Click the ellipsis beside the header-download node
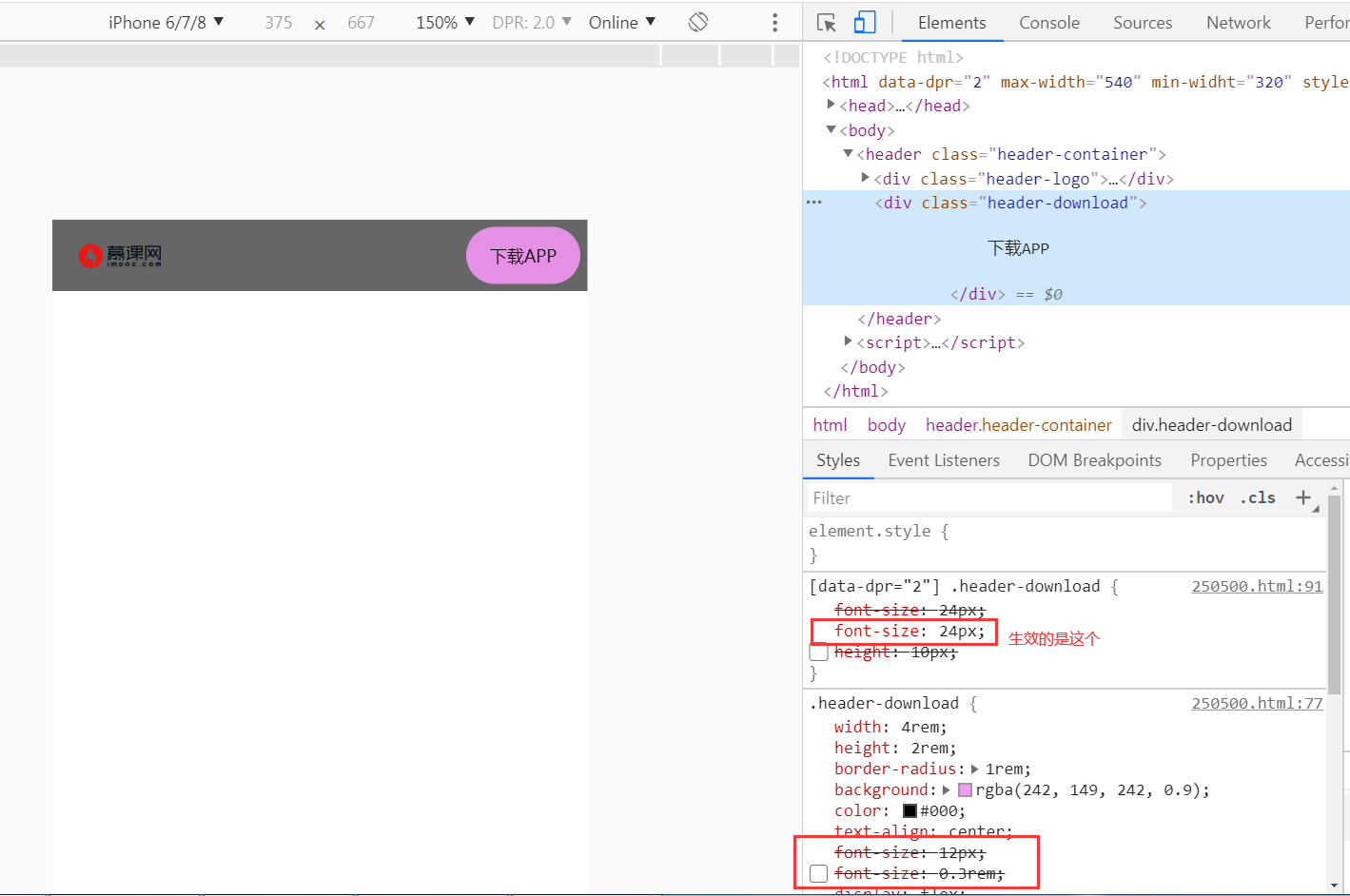The width and height of the screenshot is (1350, 896). point(814,203)
